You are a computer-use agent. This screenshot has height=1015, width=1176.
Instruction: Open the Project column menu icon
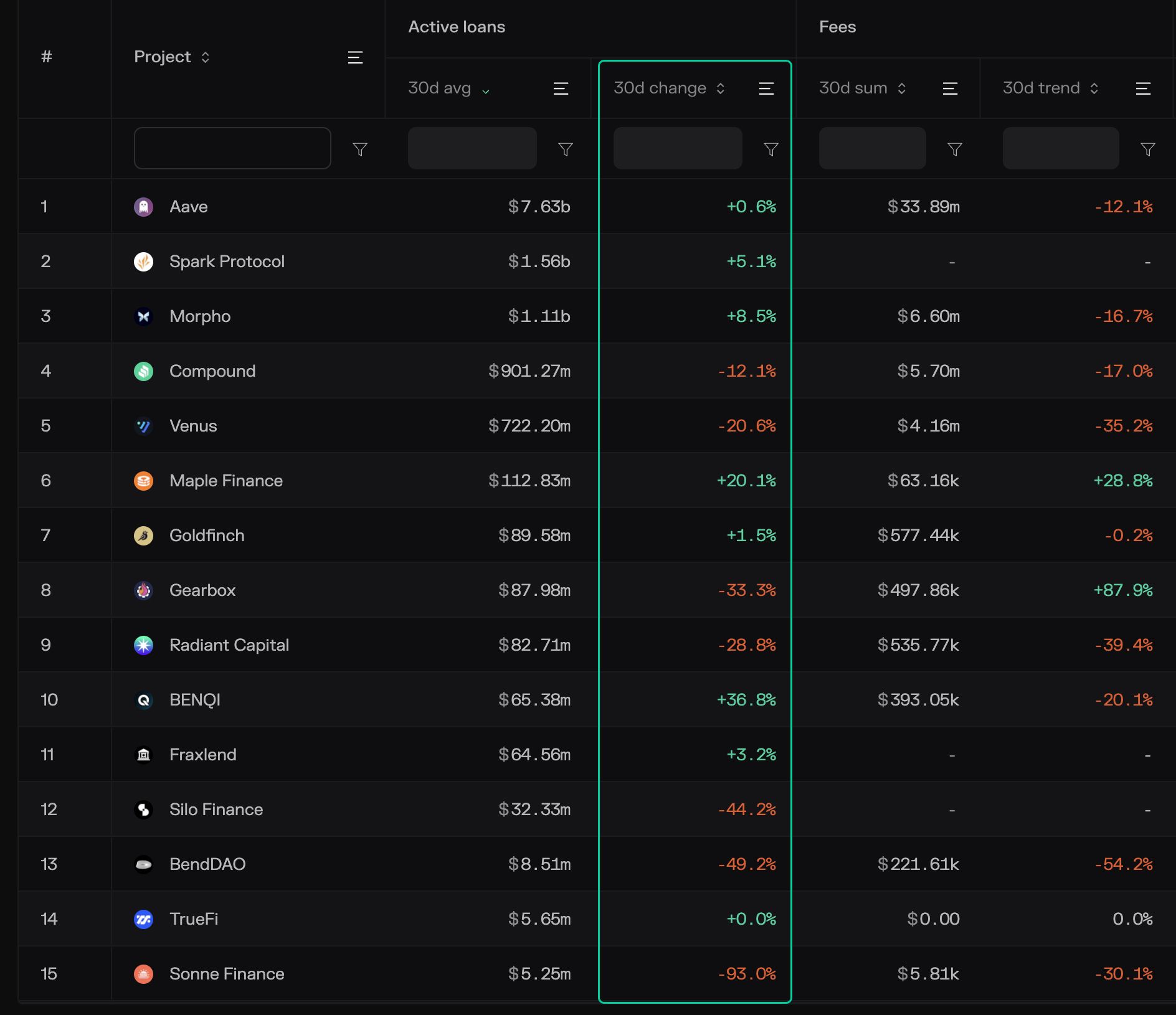pyautogui.click(x=355, y=57)
